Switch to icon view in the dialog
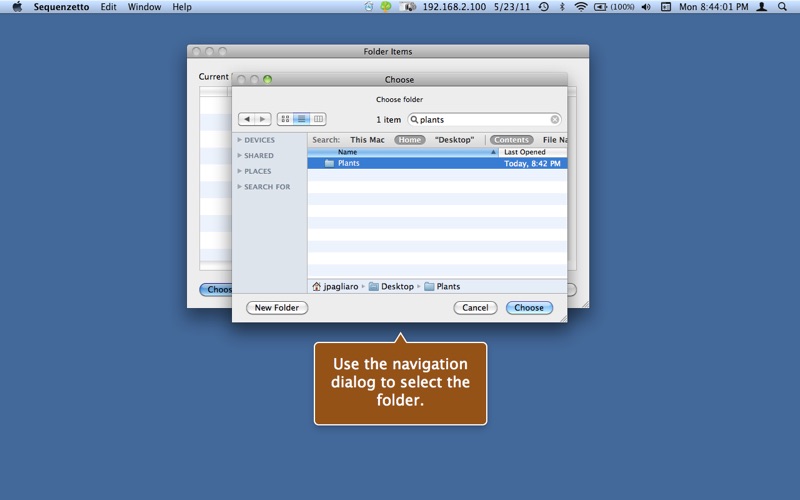The height and width of the screenshot is (500, 800). pos(285,119)
